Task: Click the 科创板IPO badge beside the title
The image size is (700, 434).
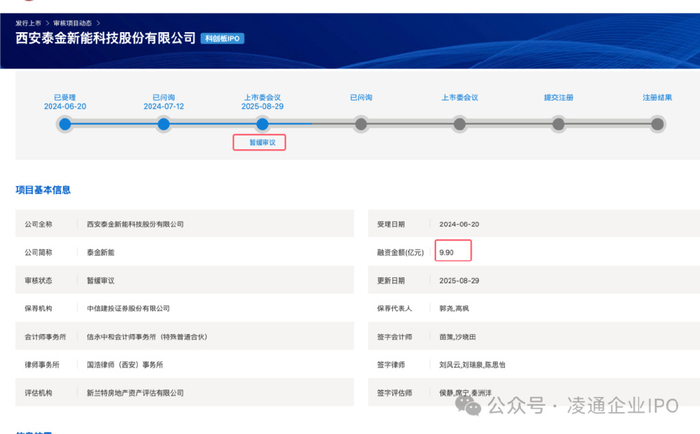Action: [222, 38]
